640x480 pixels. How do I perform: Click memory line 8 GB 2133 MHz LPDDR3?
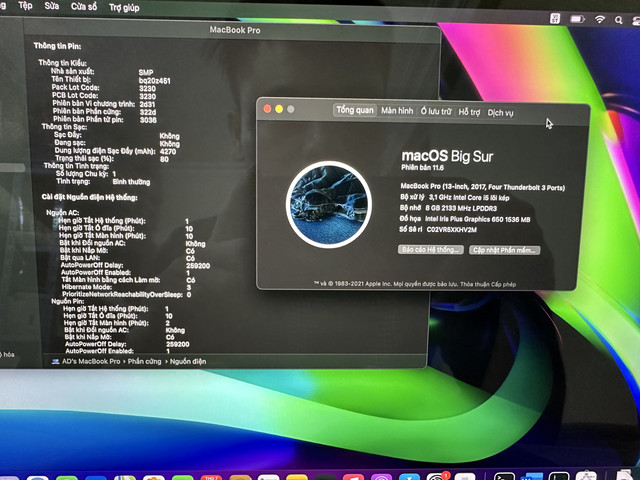tap(448, 208)
